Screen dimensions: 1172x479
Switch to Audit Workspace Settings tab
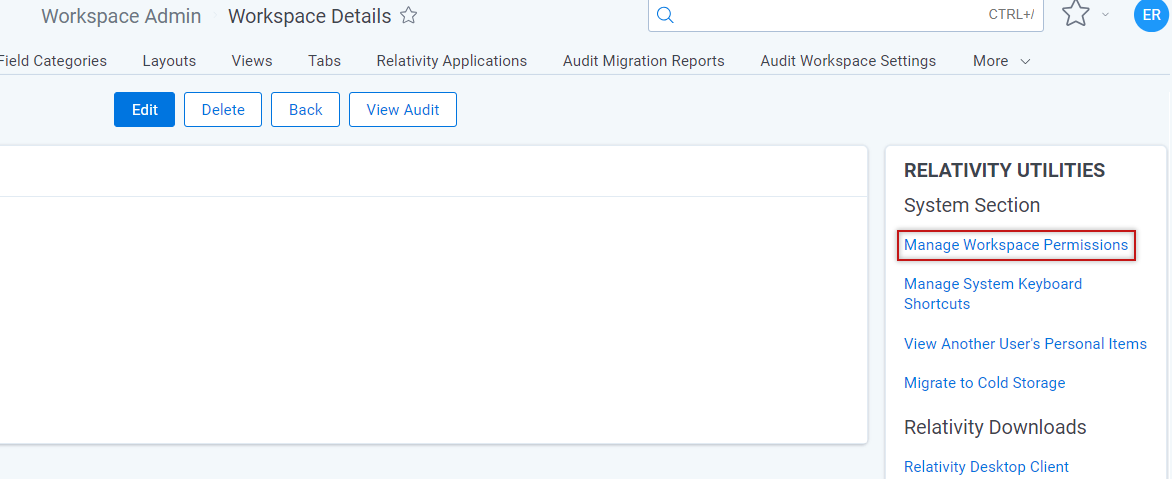[848, 61]
